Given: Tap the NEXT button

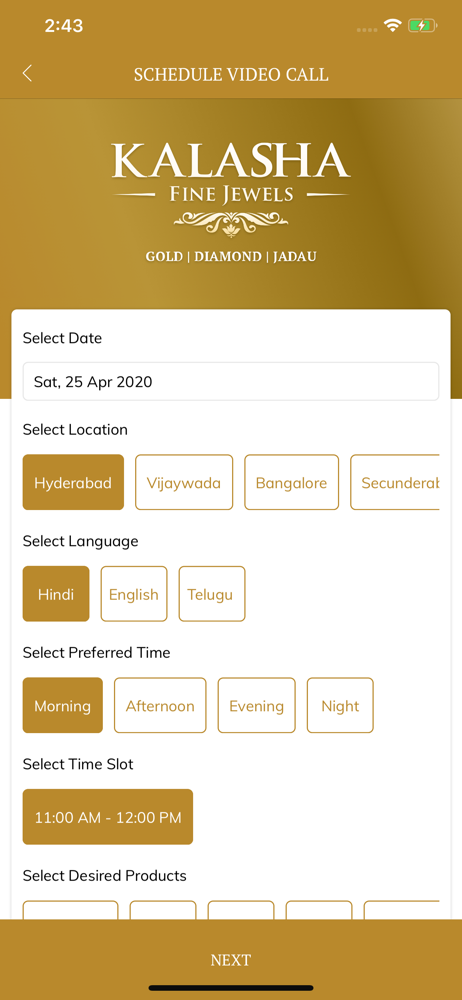Looking at the screenshot, I should (231, 960).
